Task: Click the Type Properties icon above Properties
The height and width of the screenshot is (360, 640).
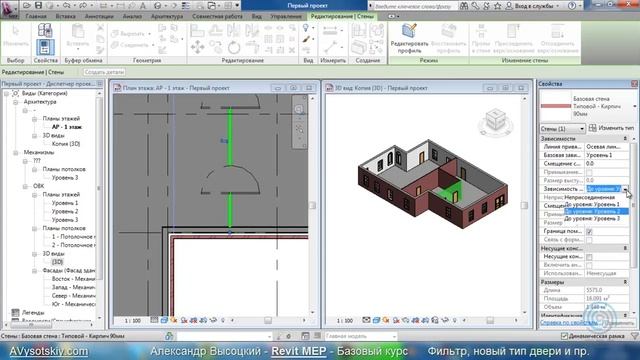Action: click(x=45, y=30)
